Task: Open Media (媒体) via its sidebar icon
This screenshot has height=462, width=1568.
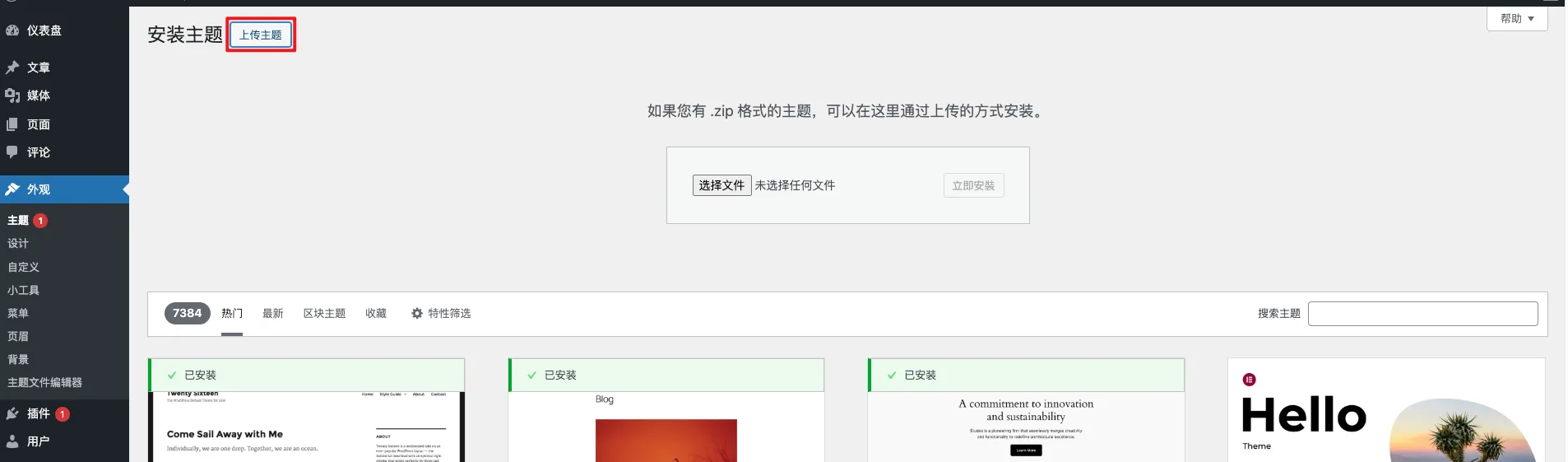Action: coord(12,96)
